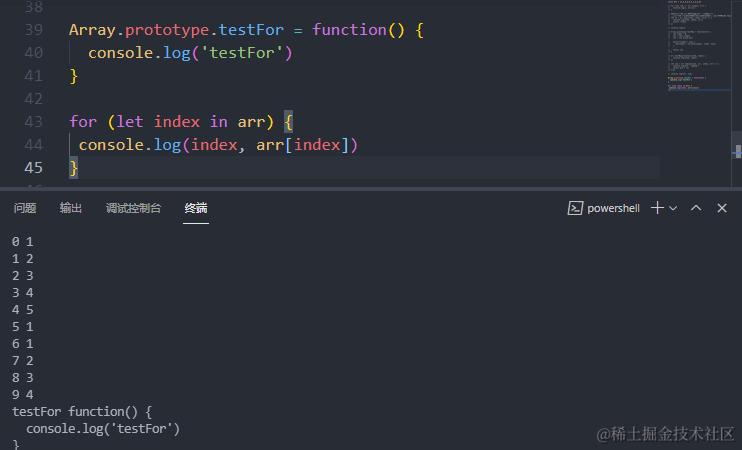
Task: Click 'testFor' property name on line 39
Action: tap(251, 30)
